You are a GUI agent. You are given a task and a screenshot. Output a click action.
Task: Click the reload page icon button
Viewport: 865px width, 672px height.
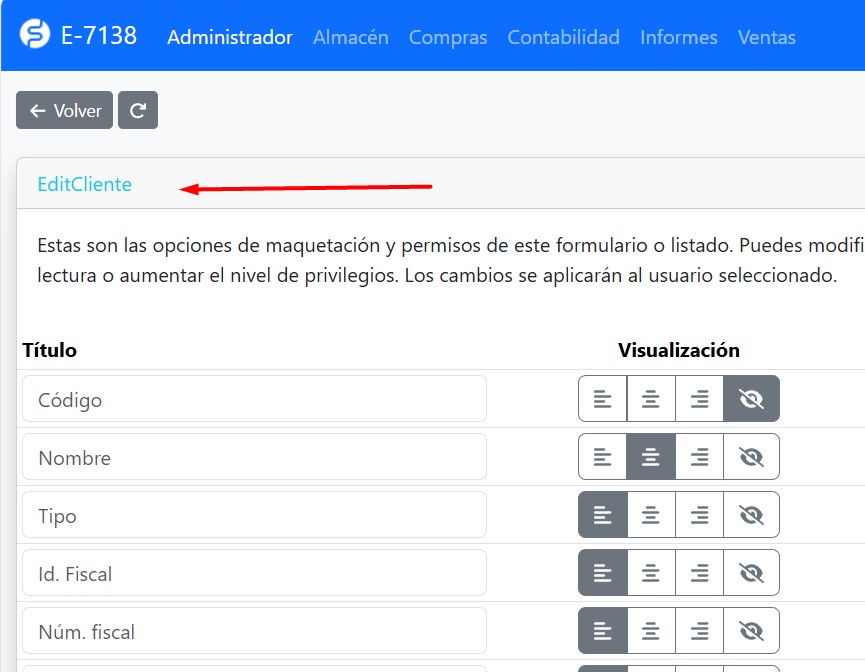(x=138, y=111)
